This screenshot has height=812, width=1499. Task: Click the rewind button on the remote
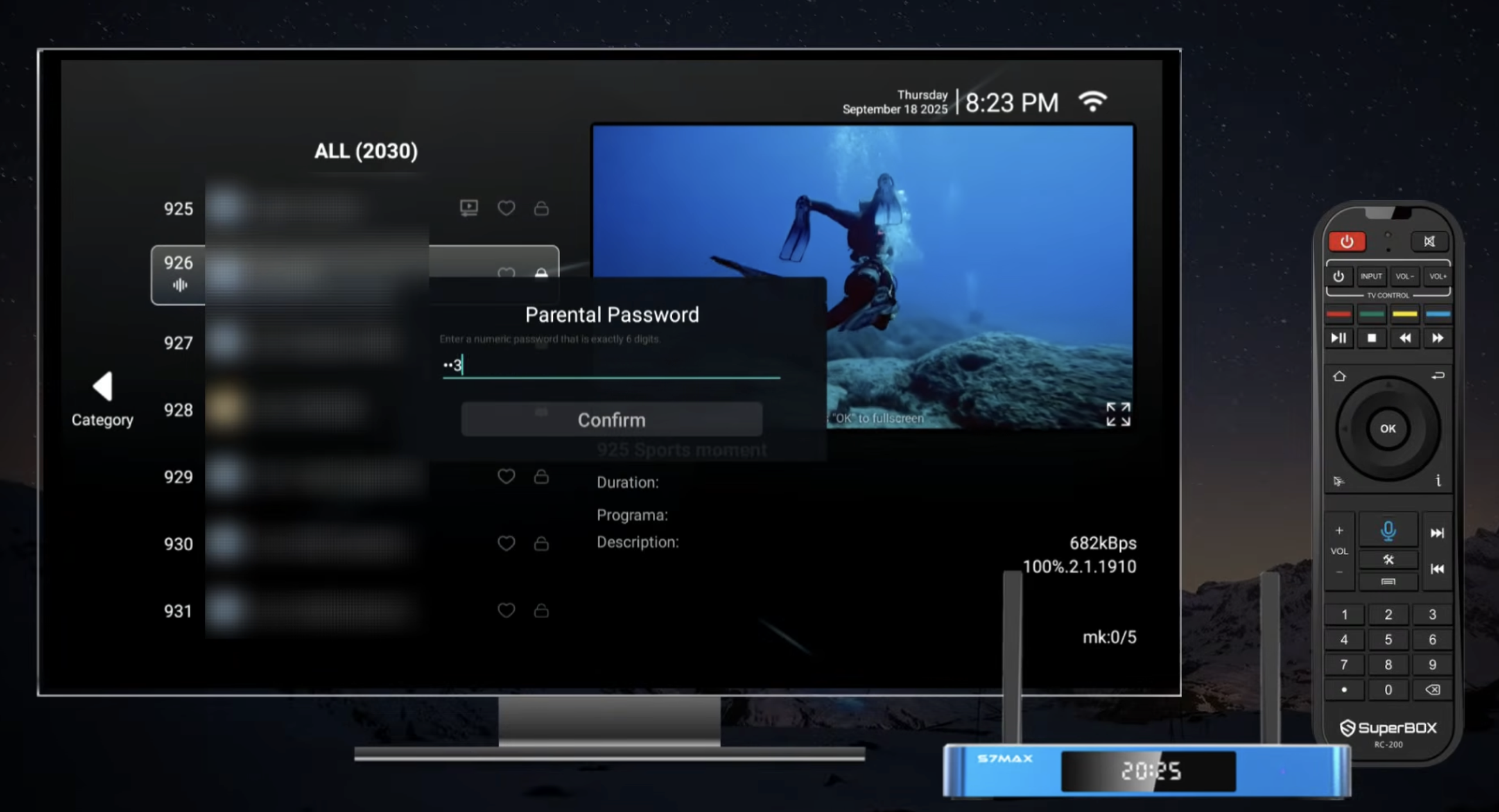[x=1405, y=338]
